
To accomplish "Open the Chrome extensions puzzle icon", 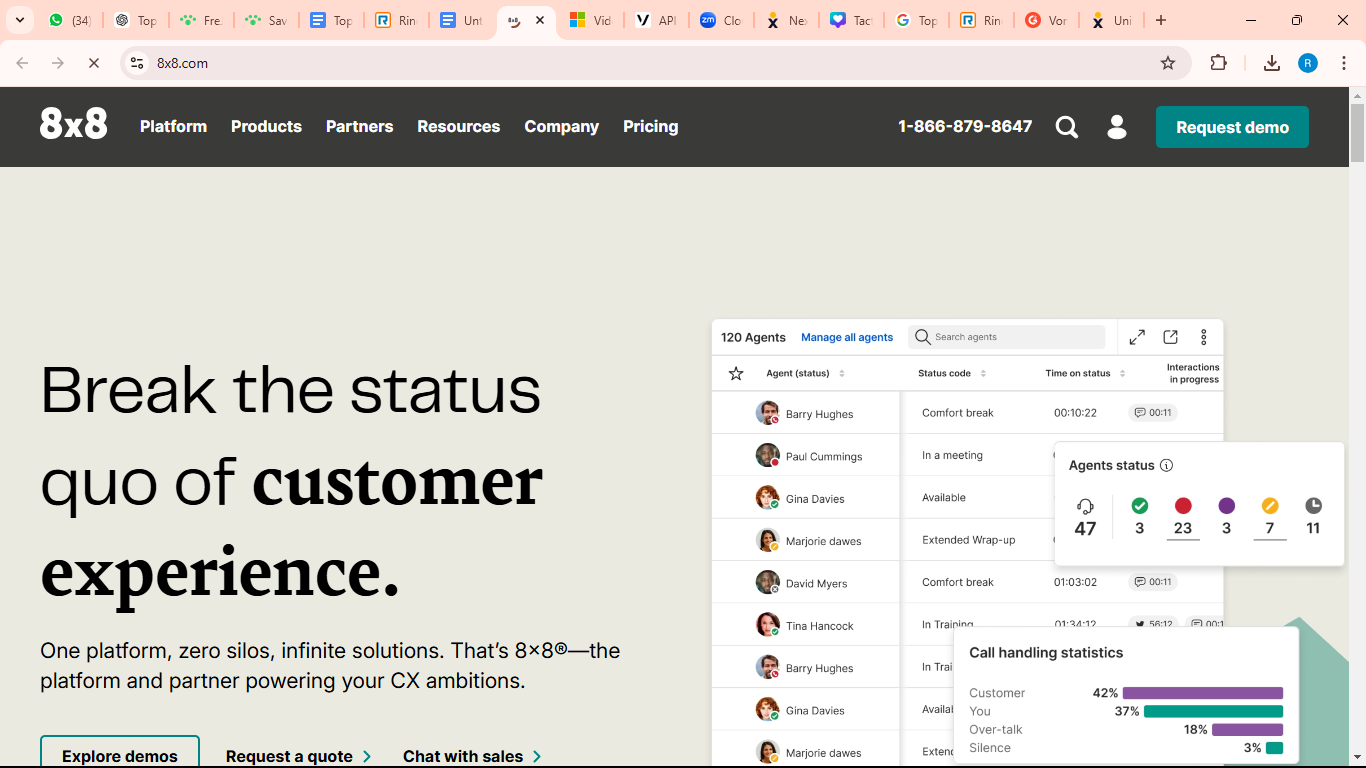I will pyautogui.click(x=1218, y=63).
